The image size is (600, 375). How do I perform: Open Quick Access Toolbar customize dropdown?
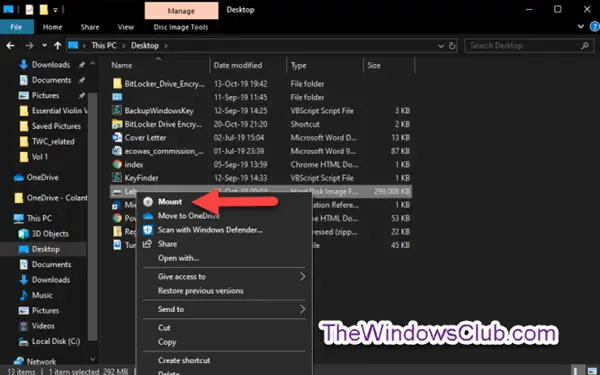tap(55, 10)
